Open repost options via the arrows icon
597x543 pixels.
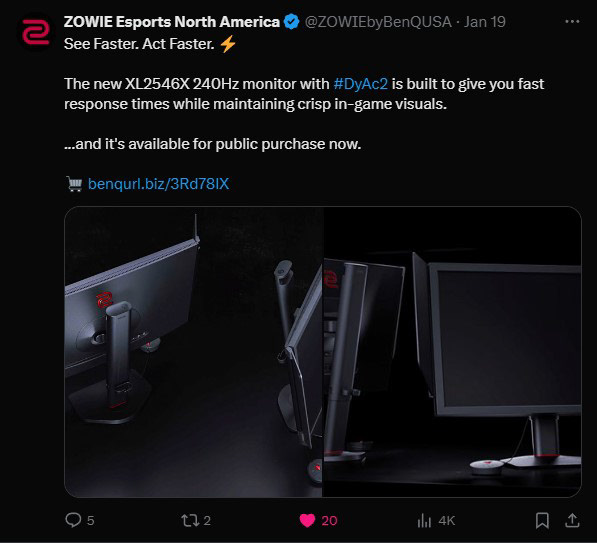(190, 520)
